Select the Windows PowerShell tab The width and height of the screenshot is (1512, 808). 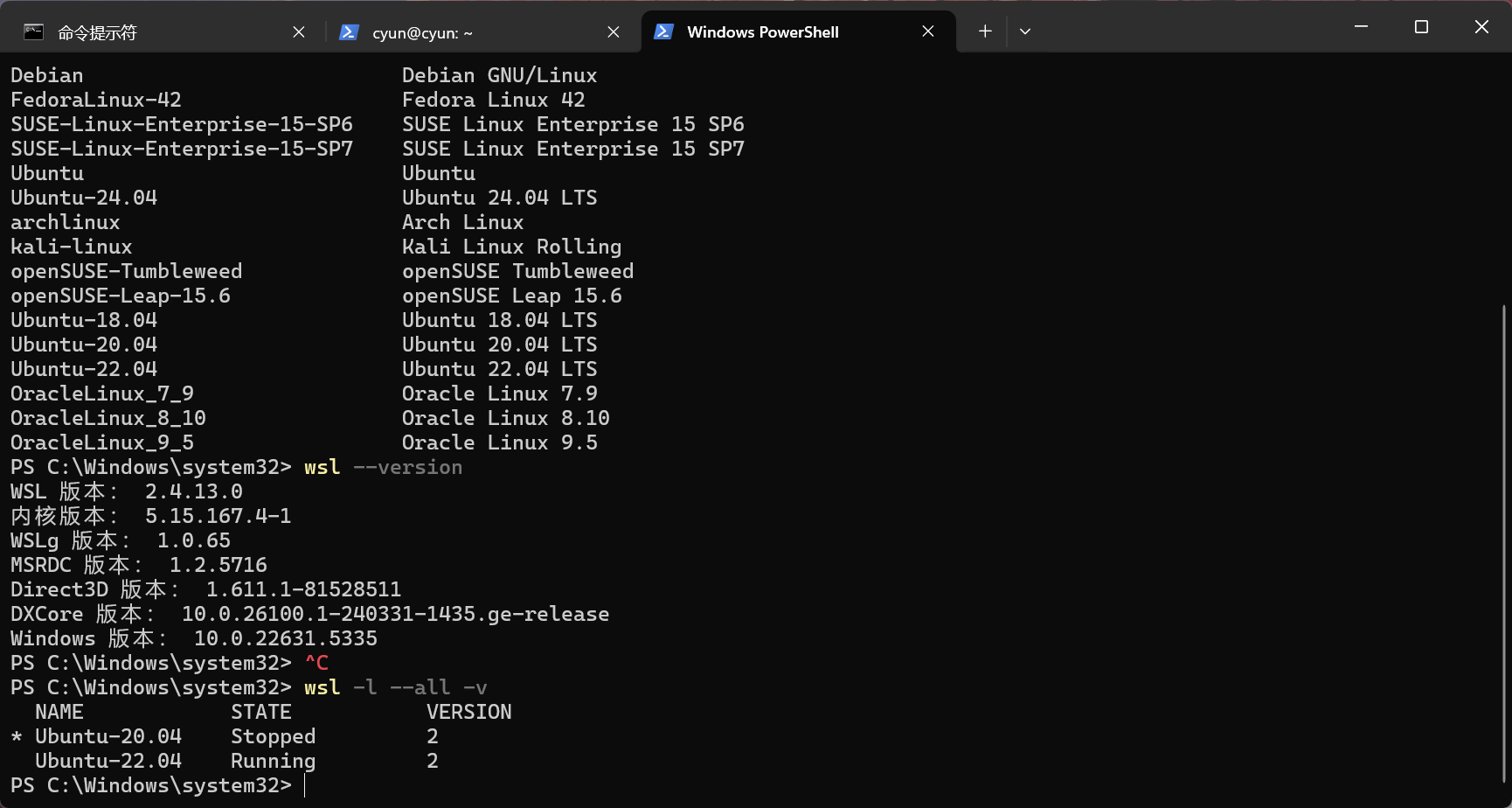(798, 32)
